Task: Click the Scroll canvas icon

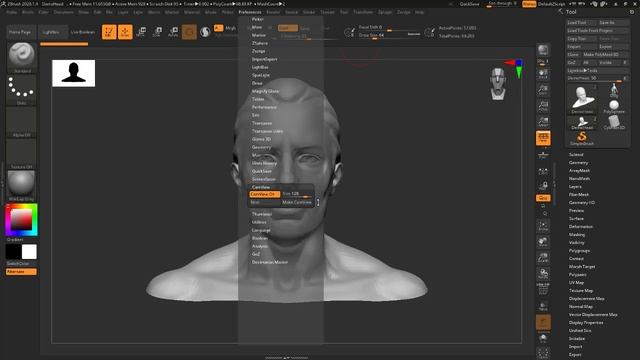Action: (x=543, y=74)
